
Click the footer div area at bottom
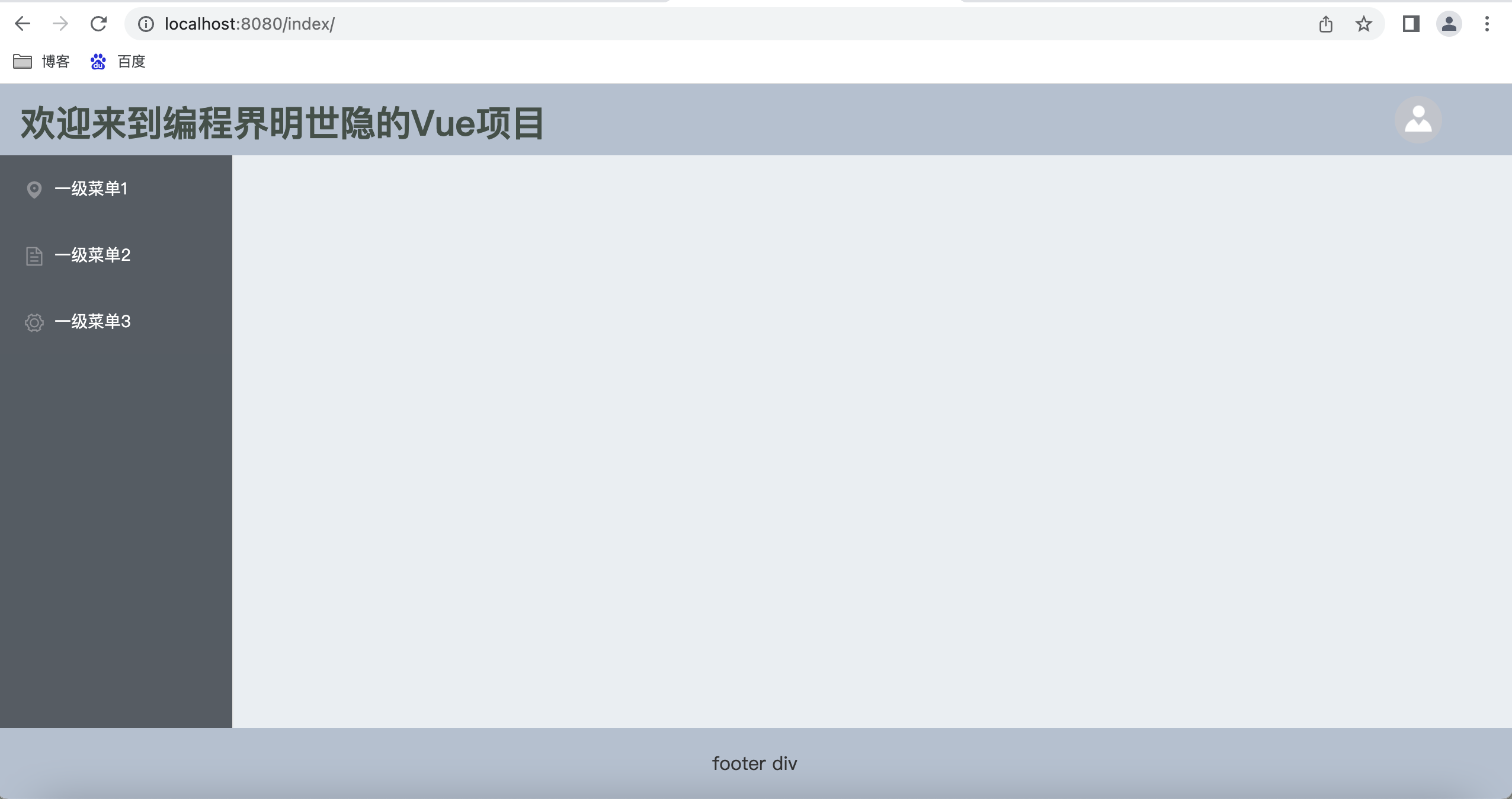(x=756, y=764)
